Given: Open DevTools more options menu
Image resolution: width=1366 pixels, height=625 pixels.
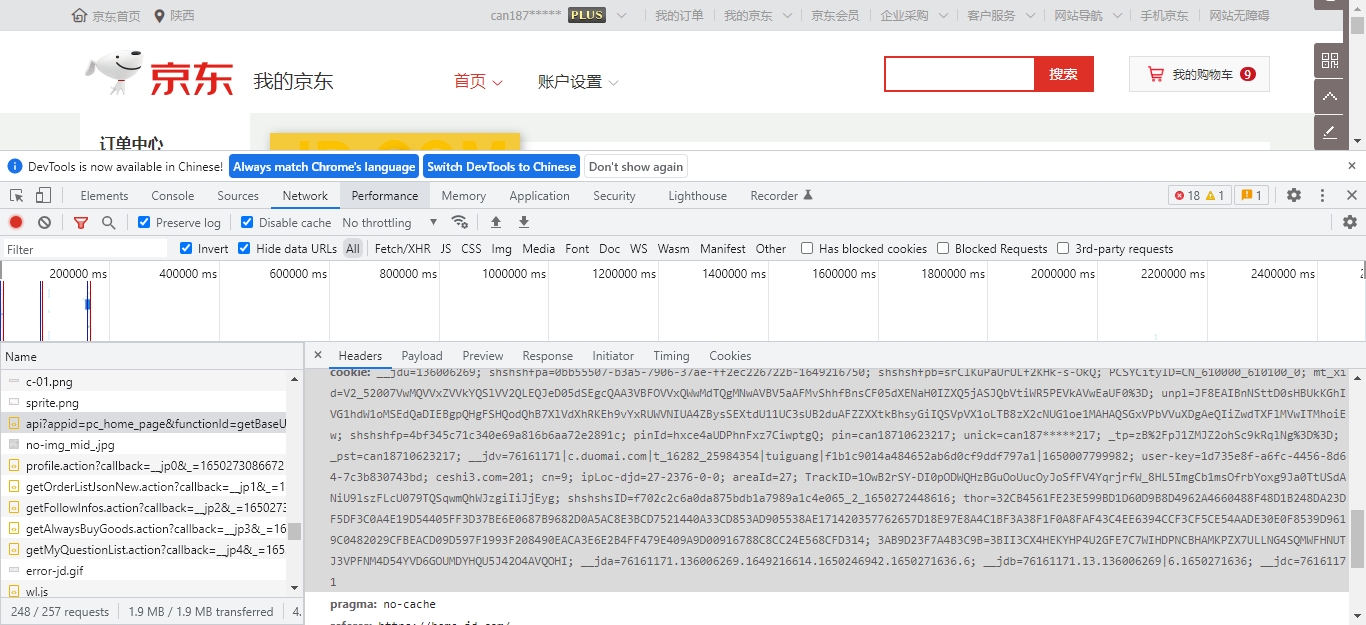Looking at the screenshot, I should click(x=1323, y=195).
